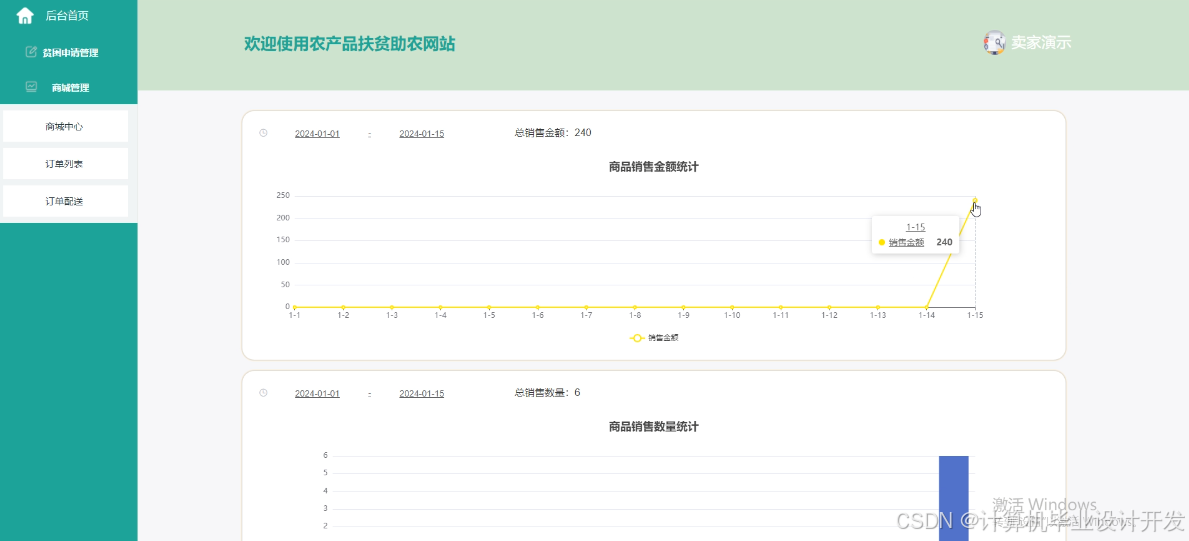Viewport: 1189px width, 541px height.
Task: Toggle the 销售金额 legend item
Action: [654, 338]
